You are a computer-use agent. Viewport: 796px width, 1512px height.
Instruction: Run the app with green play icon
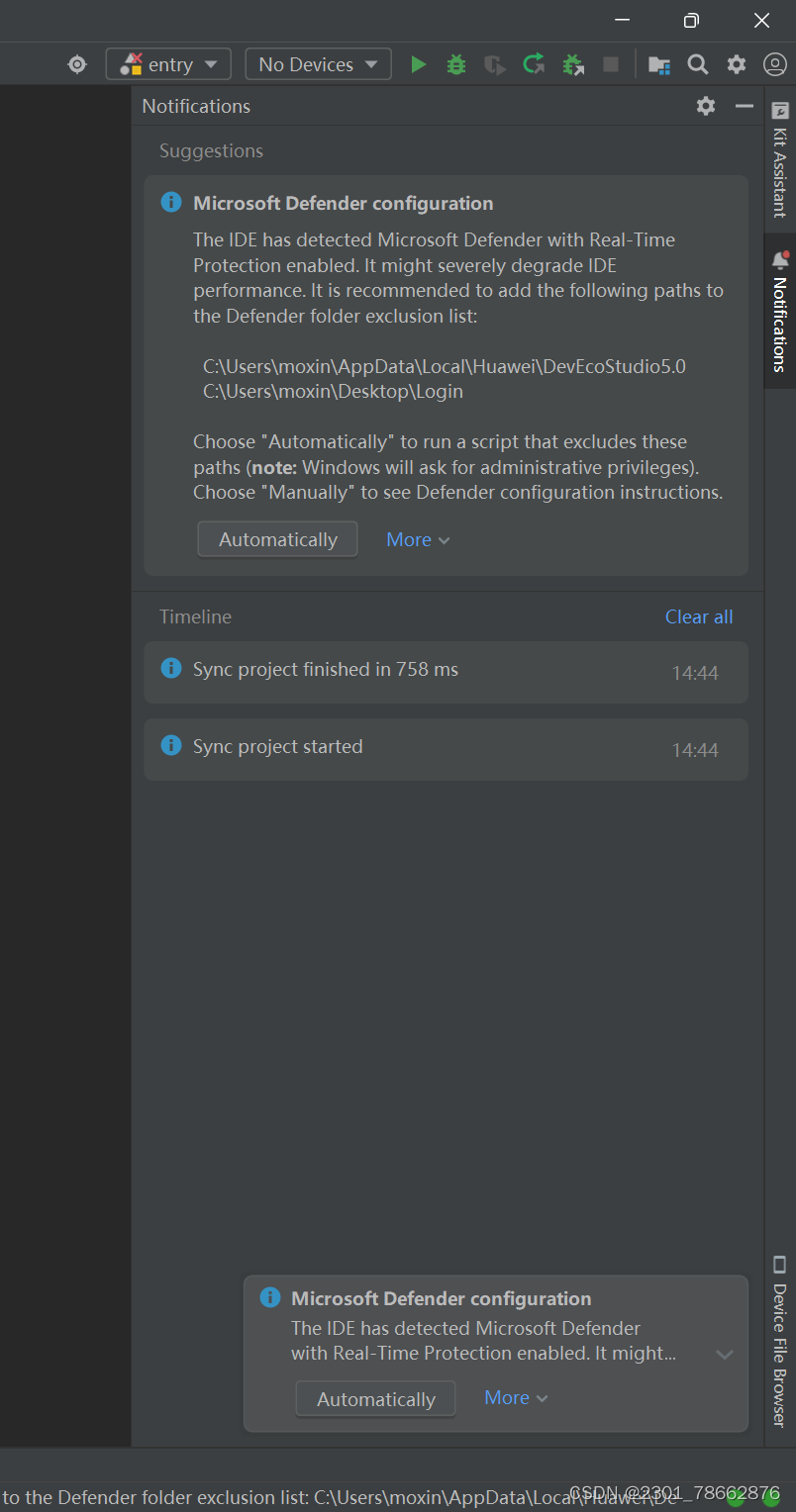(x=419, y=64)
